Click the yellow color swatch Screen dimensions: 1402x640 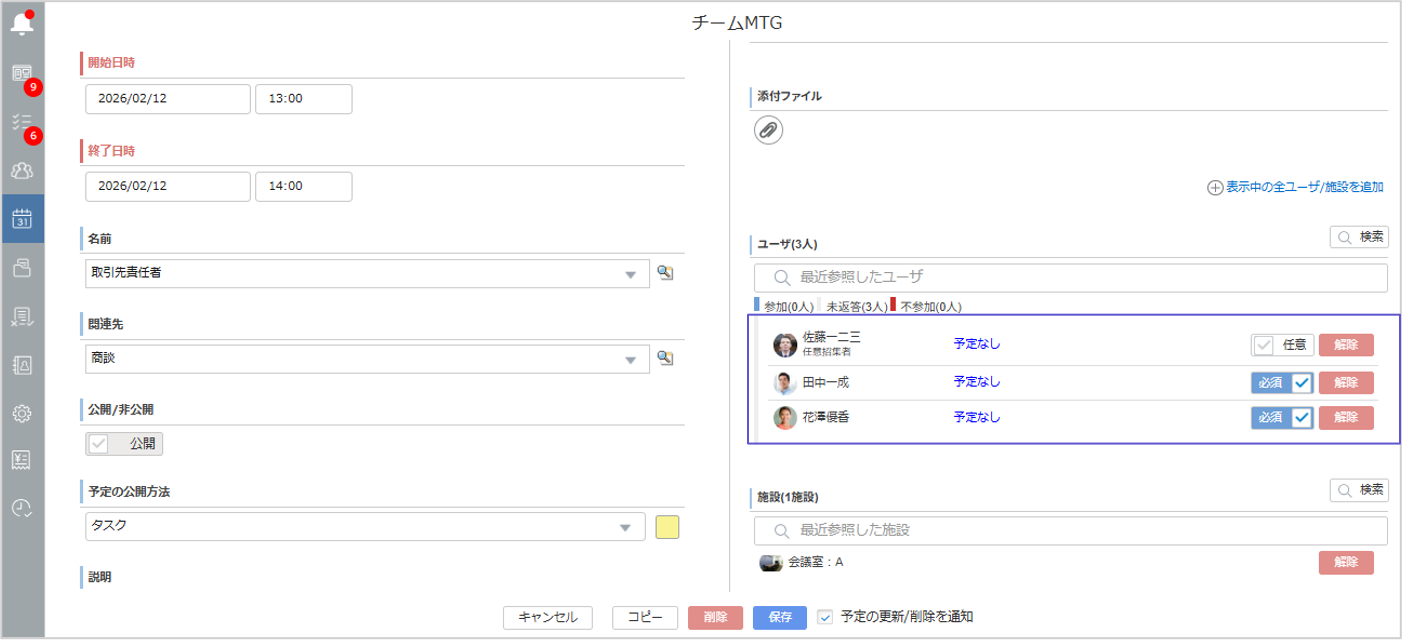(667, 527)
